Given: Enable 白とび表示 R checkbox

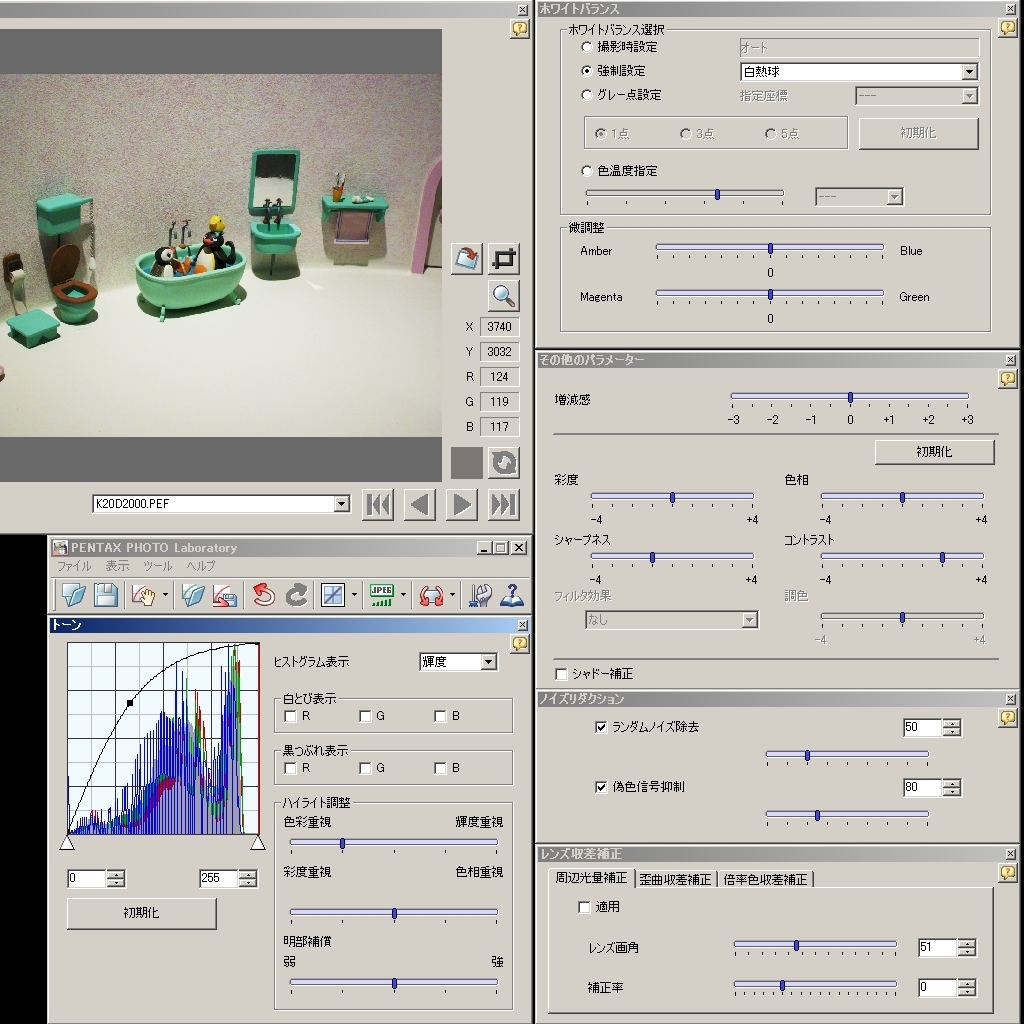Looking at the screenshot, I should [291, 716].
